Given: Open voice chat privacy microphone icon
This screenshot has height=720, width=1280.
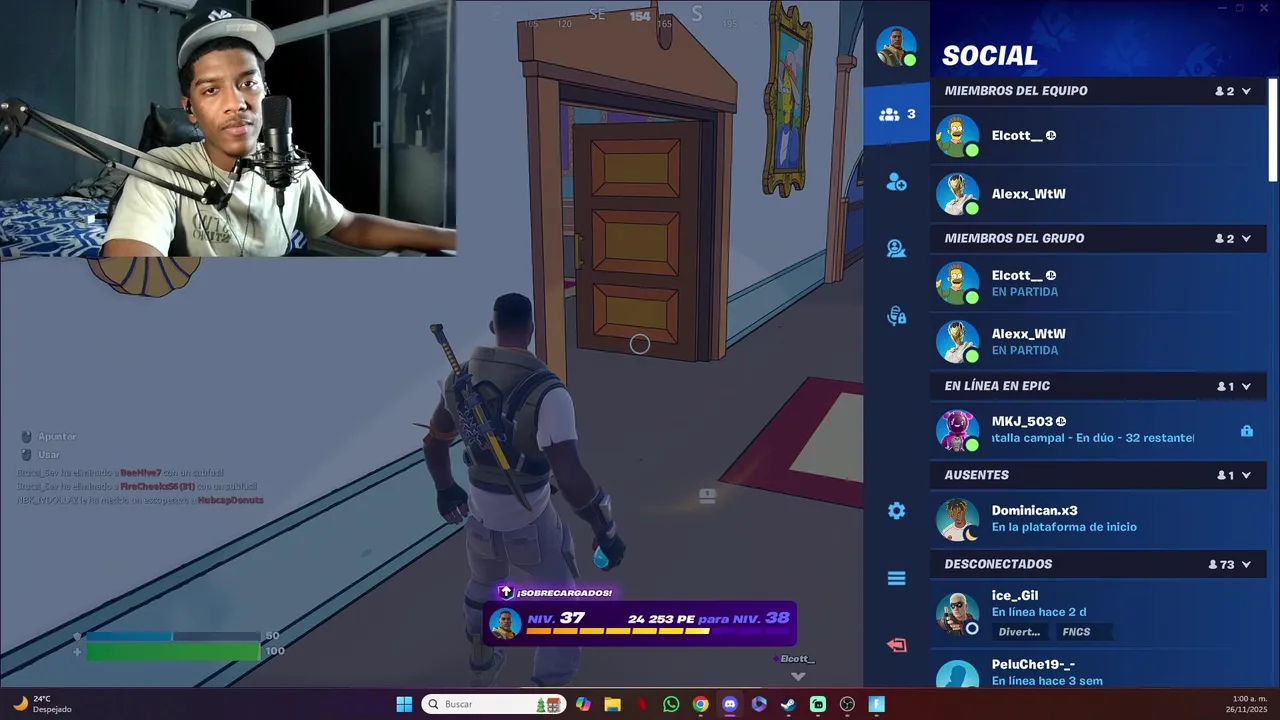Looking at the screenshot, I should [x=896, y=316].
